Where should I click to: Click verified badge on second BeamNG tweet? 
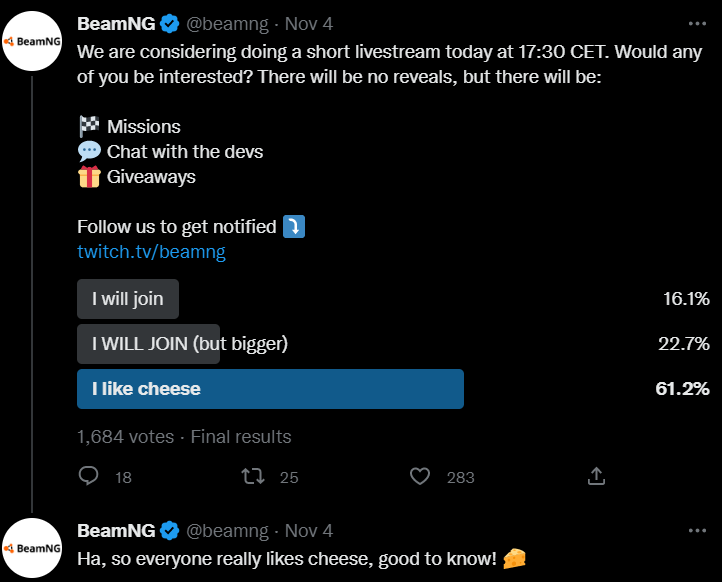(169, 531)
